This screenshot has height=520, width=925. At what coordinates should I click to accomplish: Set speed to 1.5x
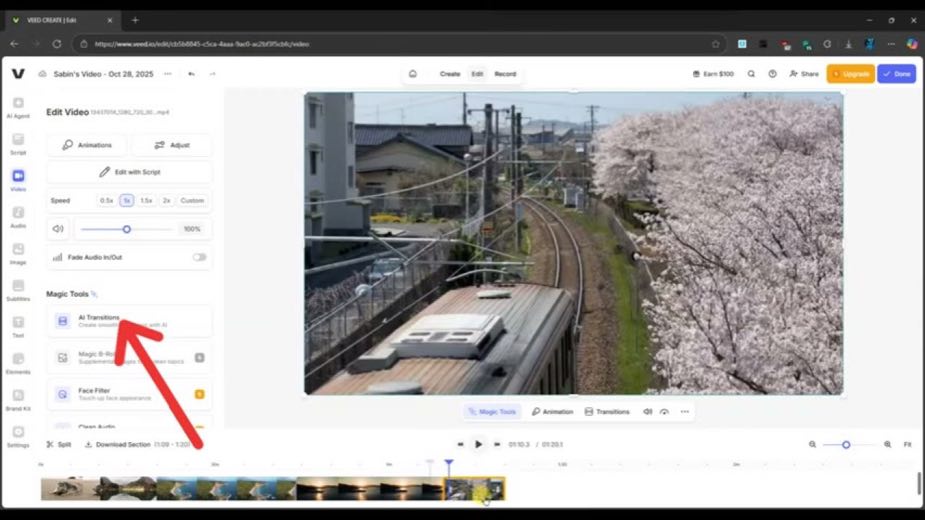(x=146, y=201)
